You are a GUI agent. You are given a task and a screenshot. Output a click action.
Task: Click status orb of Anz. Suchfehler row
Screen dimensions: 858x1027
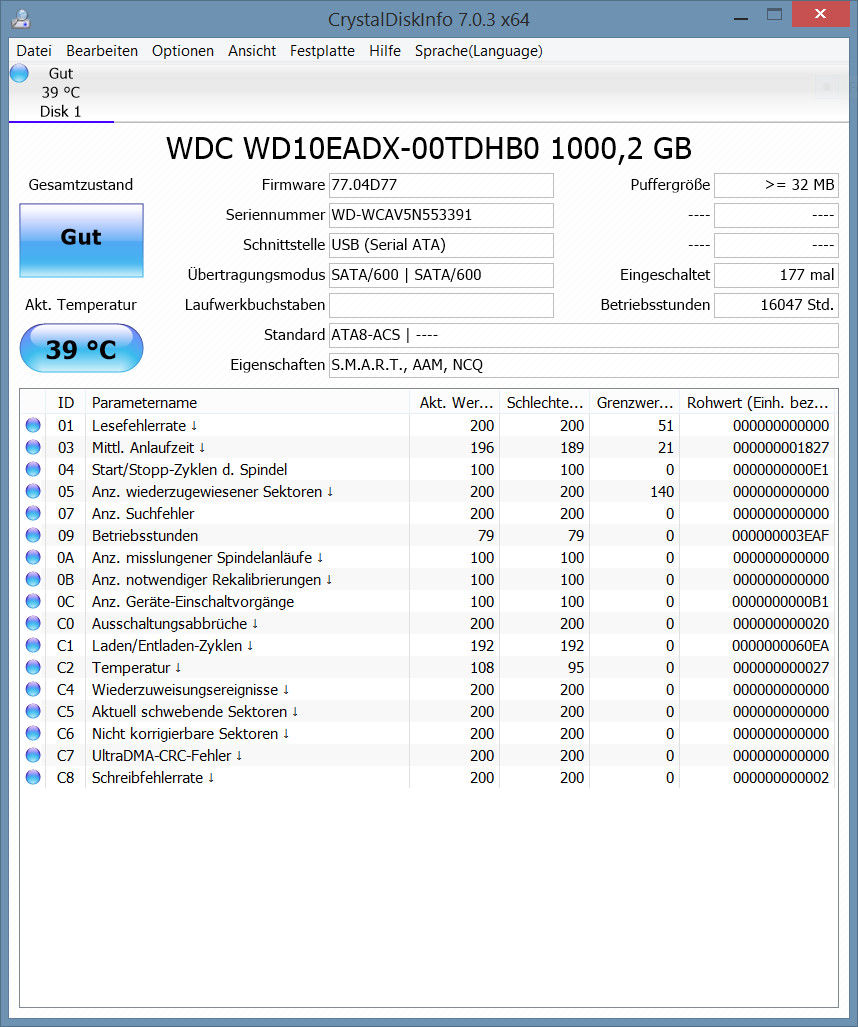pos(33,513)
